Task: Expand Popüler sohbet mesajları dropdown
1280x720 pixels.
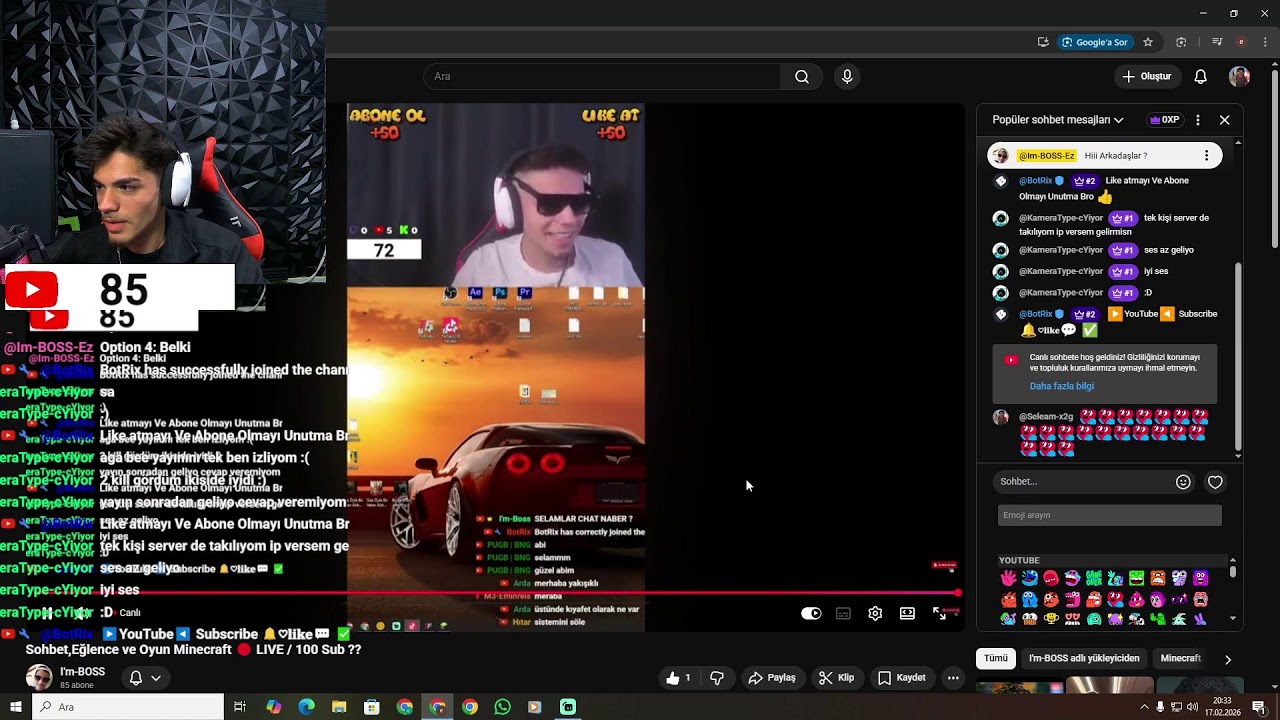Action: pos(1058,120)
